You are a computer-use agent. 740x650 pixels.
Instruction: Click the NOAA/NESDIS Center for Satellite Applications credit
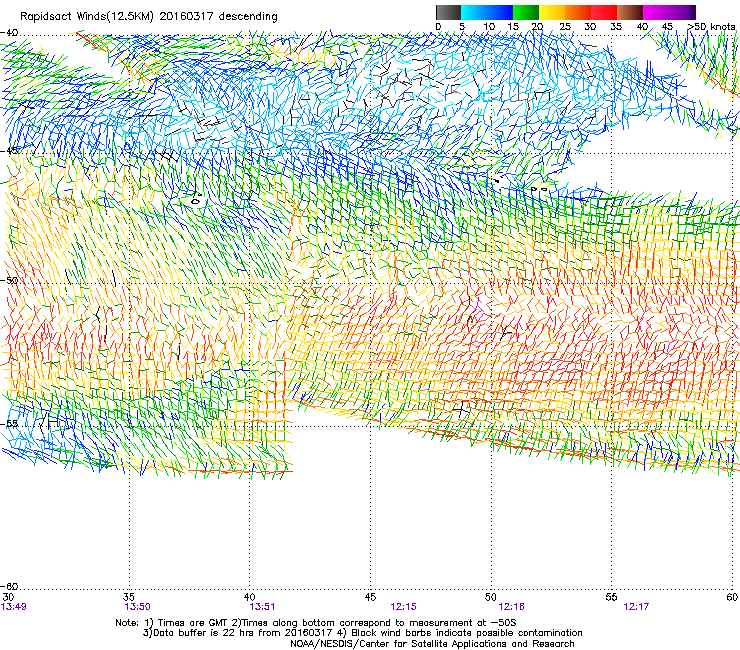click(432, 644)
